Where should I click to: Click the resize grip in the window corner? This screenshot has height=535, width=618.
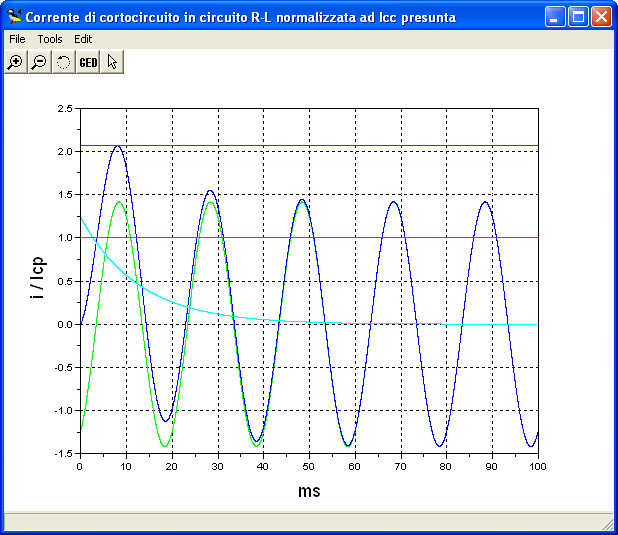point(608,525)
